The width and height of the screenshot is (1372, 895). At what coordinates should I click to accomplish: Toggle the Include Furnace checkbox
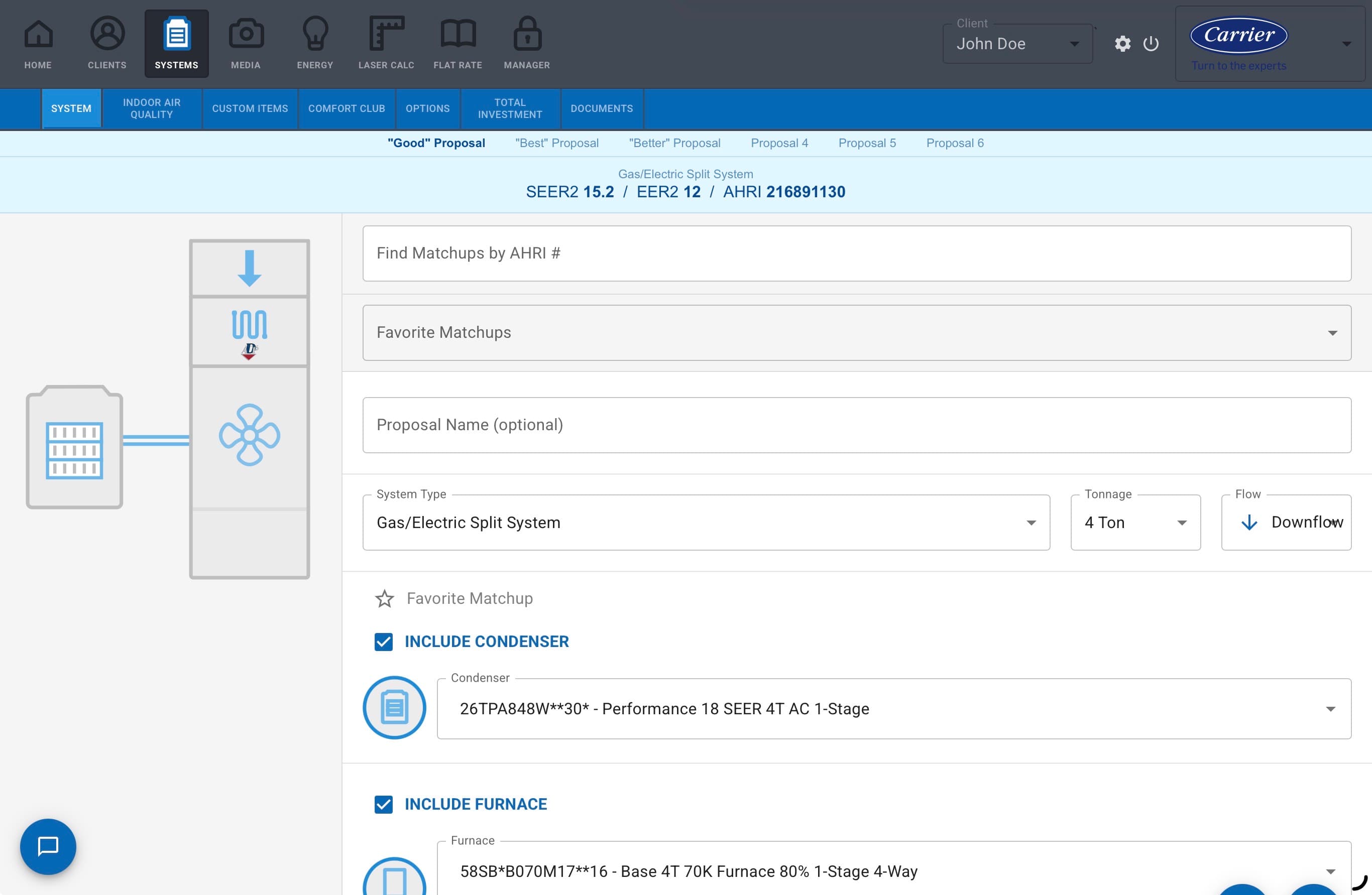coord(383,805)
